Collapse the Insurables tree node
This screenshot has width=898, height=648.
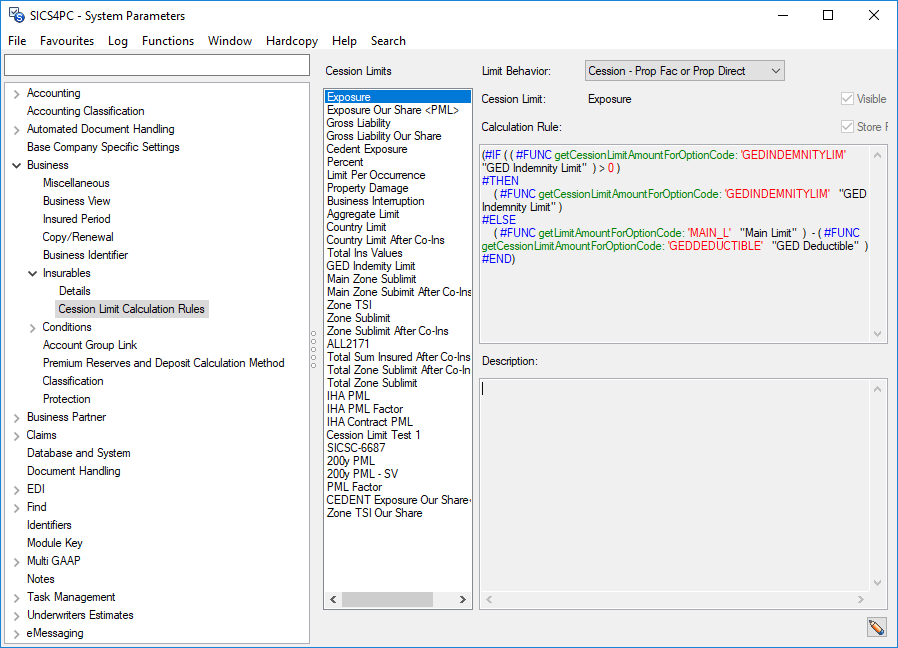pyautogui.click(x=31, y=272)
